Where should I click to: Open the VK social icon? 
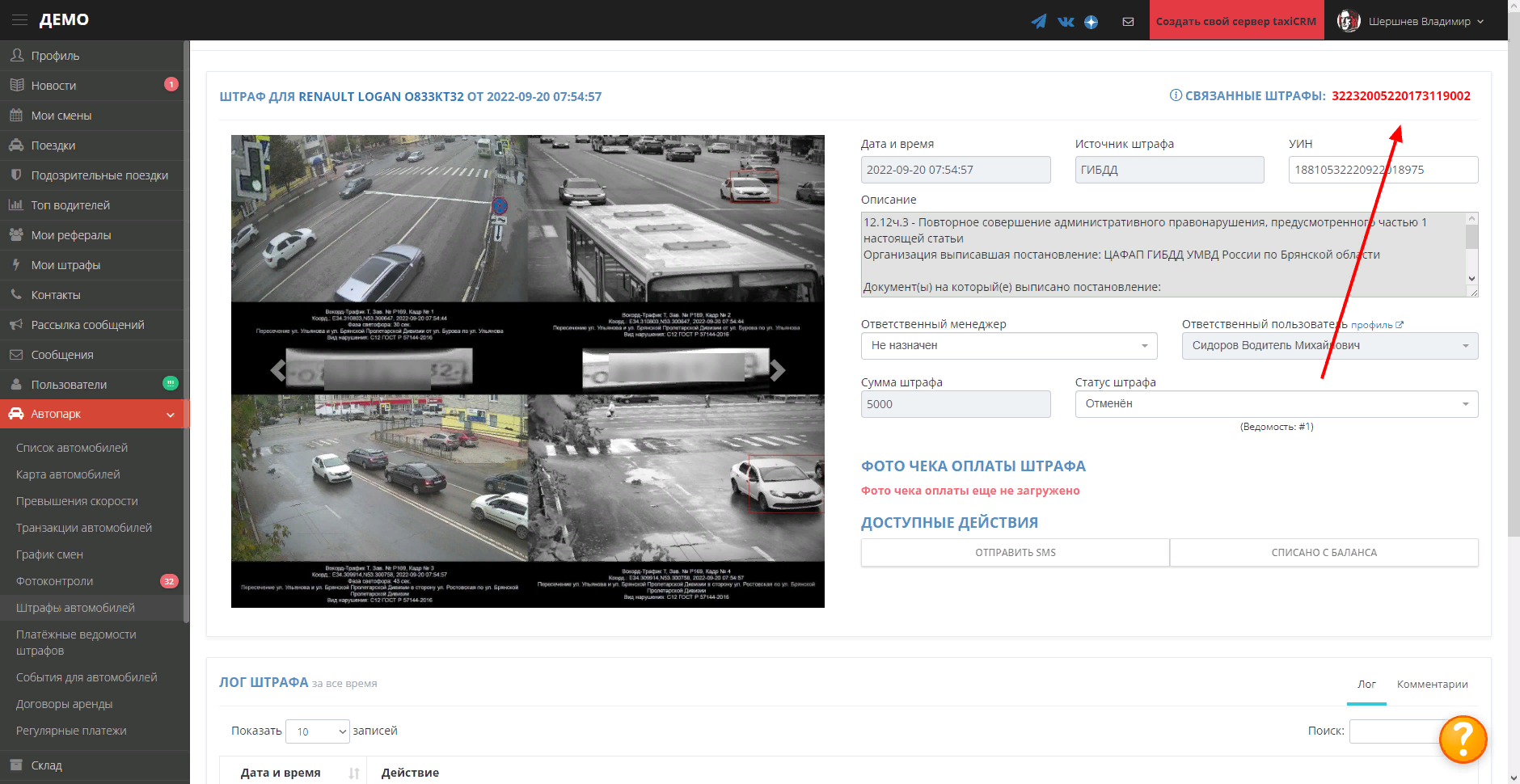1066,22
